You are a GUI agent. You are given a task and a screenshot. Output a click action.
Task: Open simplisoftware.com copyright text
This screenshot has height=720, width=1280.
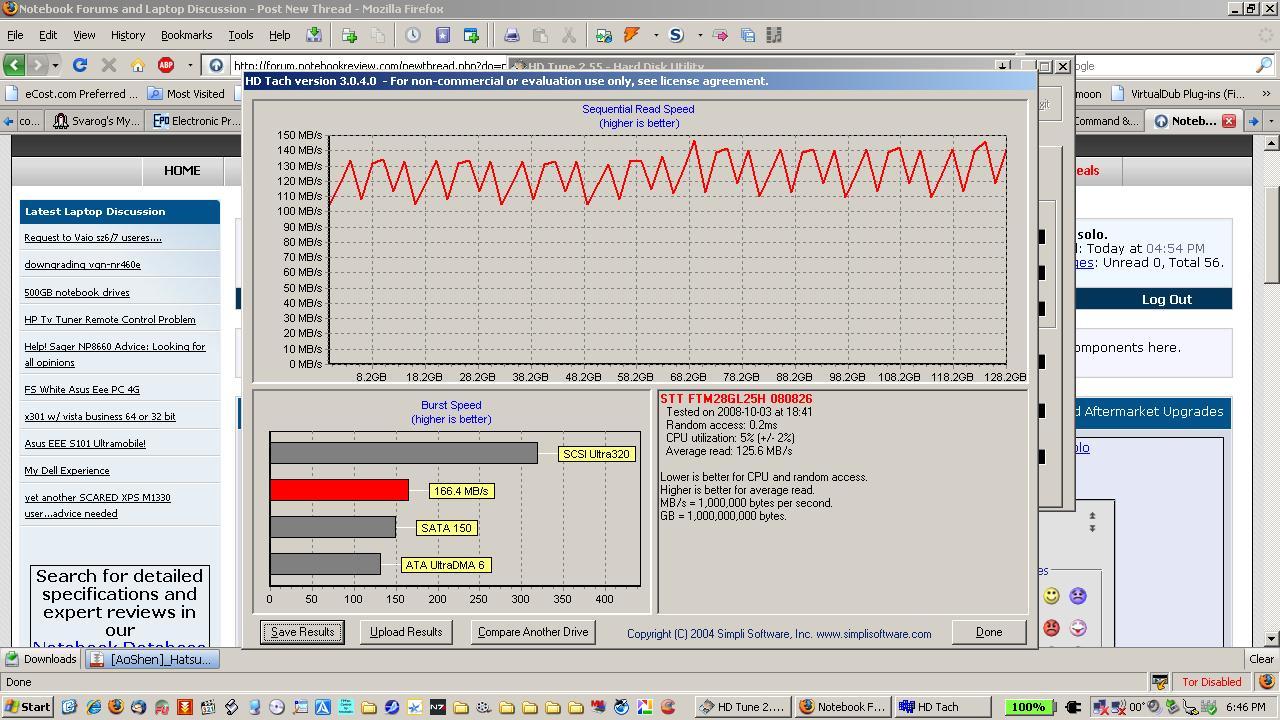pyautogui.click(x=779, y=634)
